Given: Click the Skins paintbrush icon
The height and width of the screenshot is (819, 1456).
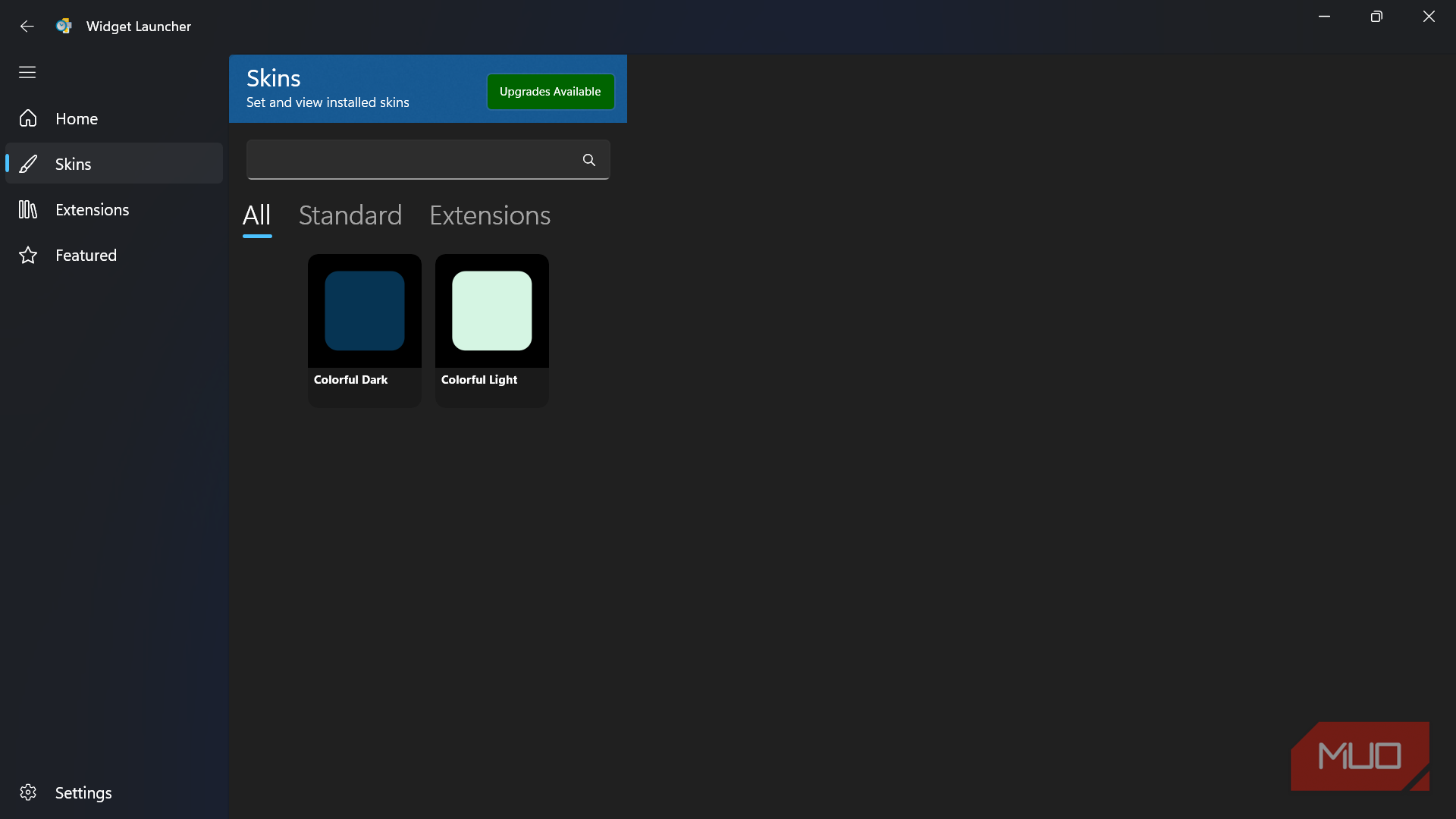Looking at the screenshot, I should [x=28, y=164].
